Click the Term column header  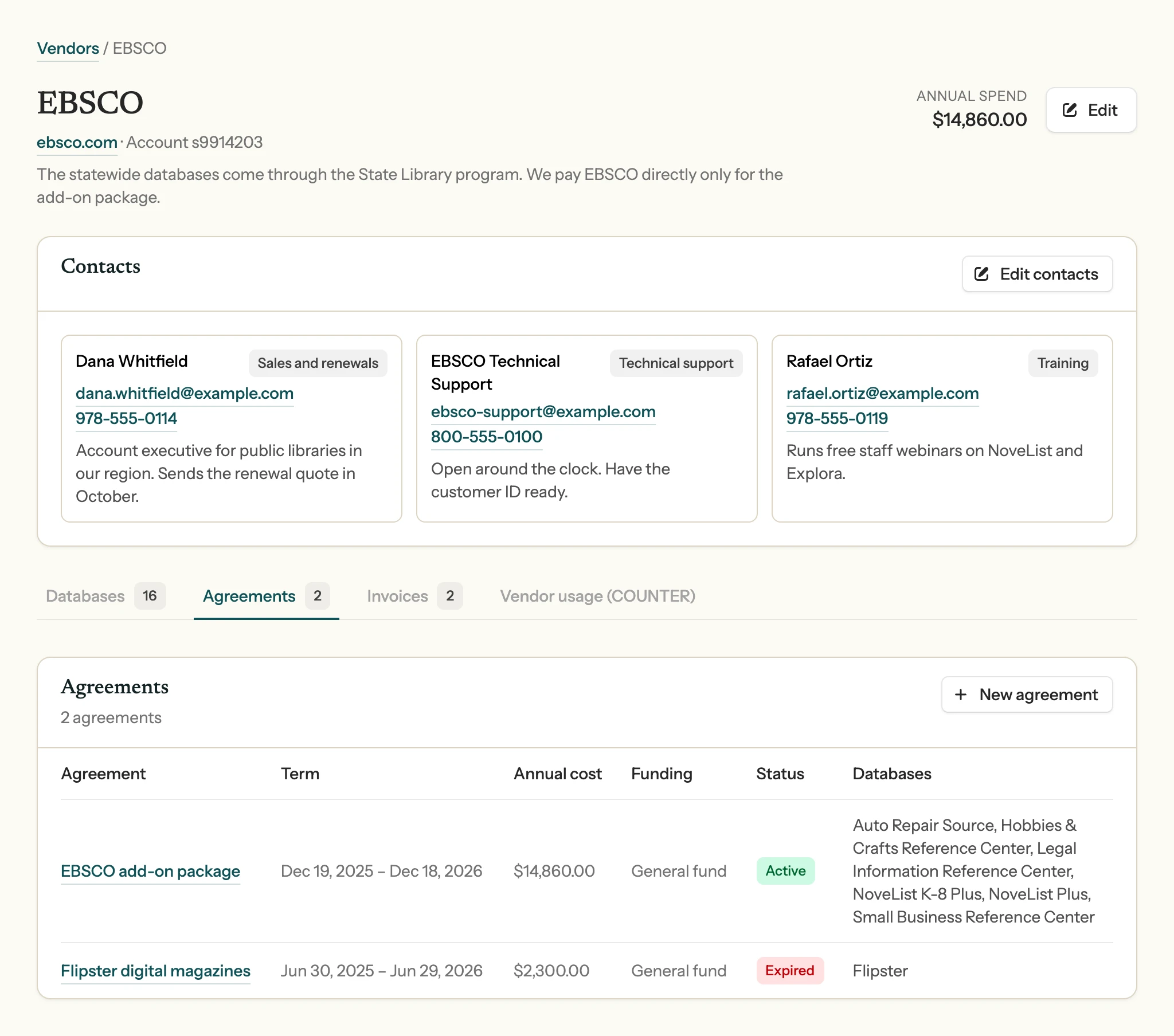click(300, 774)
